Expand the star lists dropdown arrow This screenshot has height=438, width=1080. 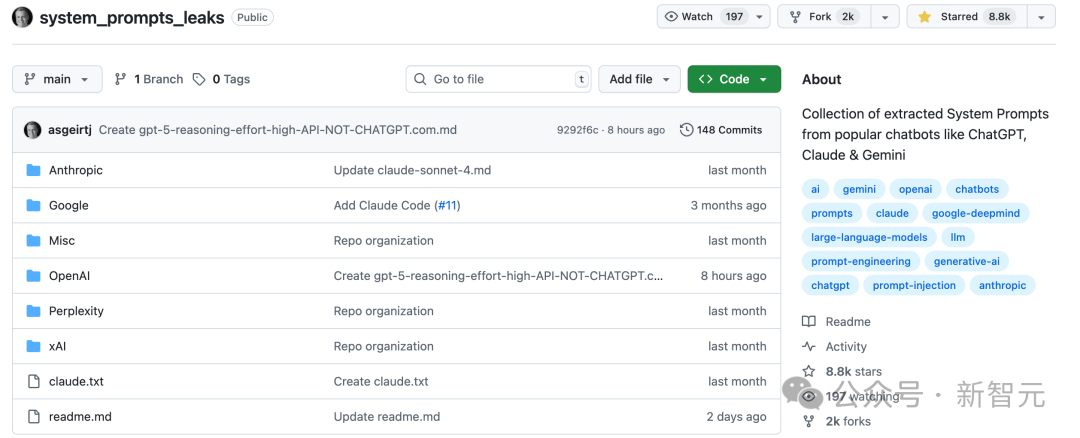tap(1041, 17)
